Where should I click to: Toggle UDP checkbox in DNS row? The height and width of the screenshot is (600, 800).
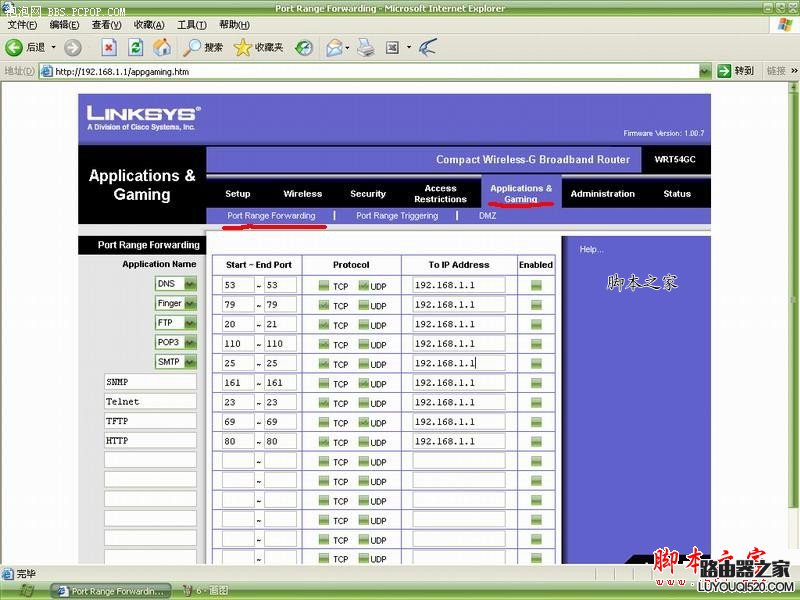pos(363,286)
